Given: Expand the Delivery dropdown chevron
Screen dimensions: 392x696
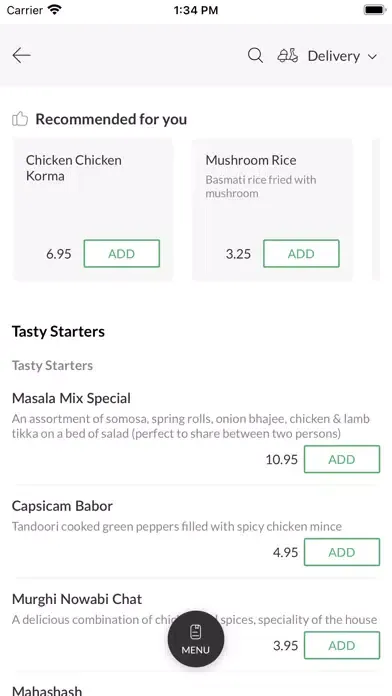Looking at the screenshot, I should point(372,56).
